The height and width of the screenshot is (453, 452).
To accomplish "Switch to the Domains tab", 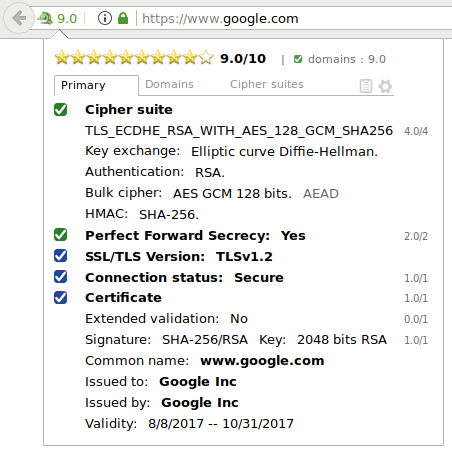I will click(169, 84).
